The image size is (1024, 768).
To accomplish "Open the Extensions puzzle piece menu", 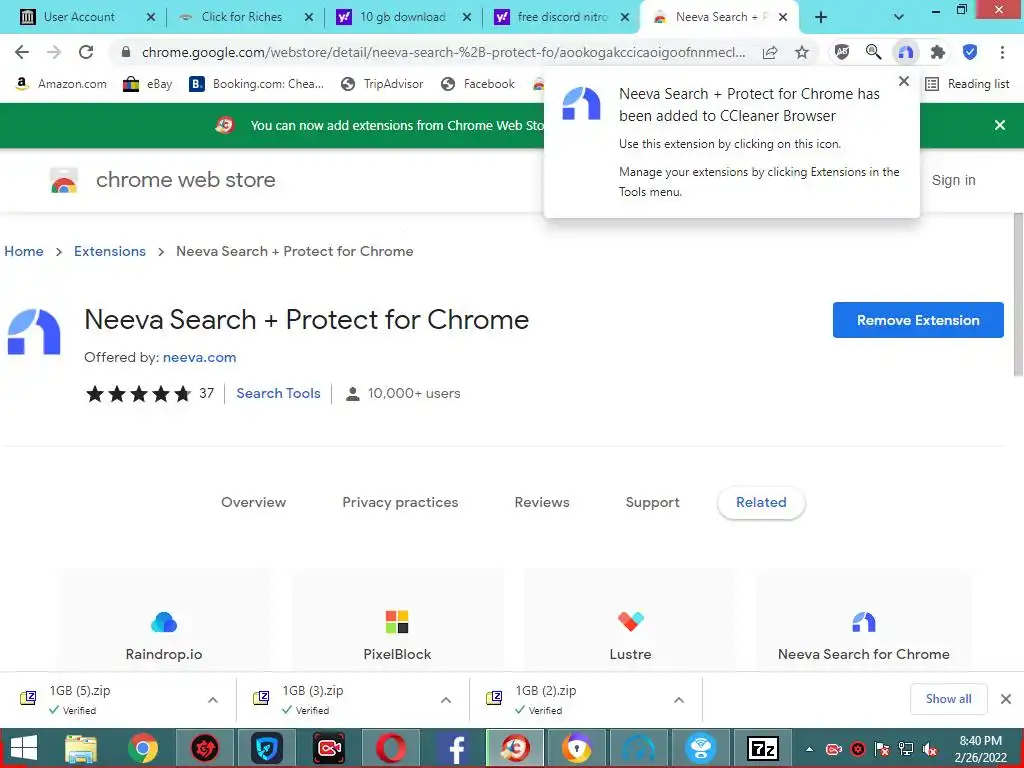I will (x=938, y=52).
